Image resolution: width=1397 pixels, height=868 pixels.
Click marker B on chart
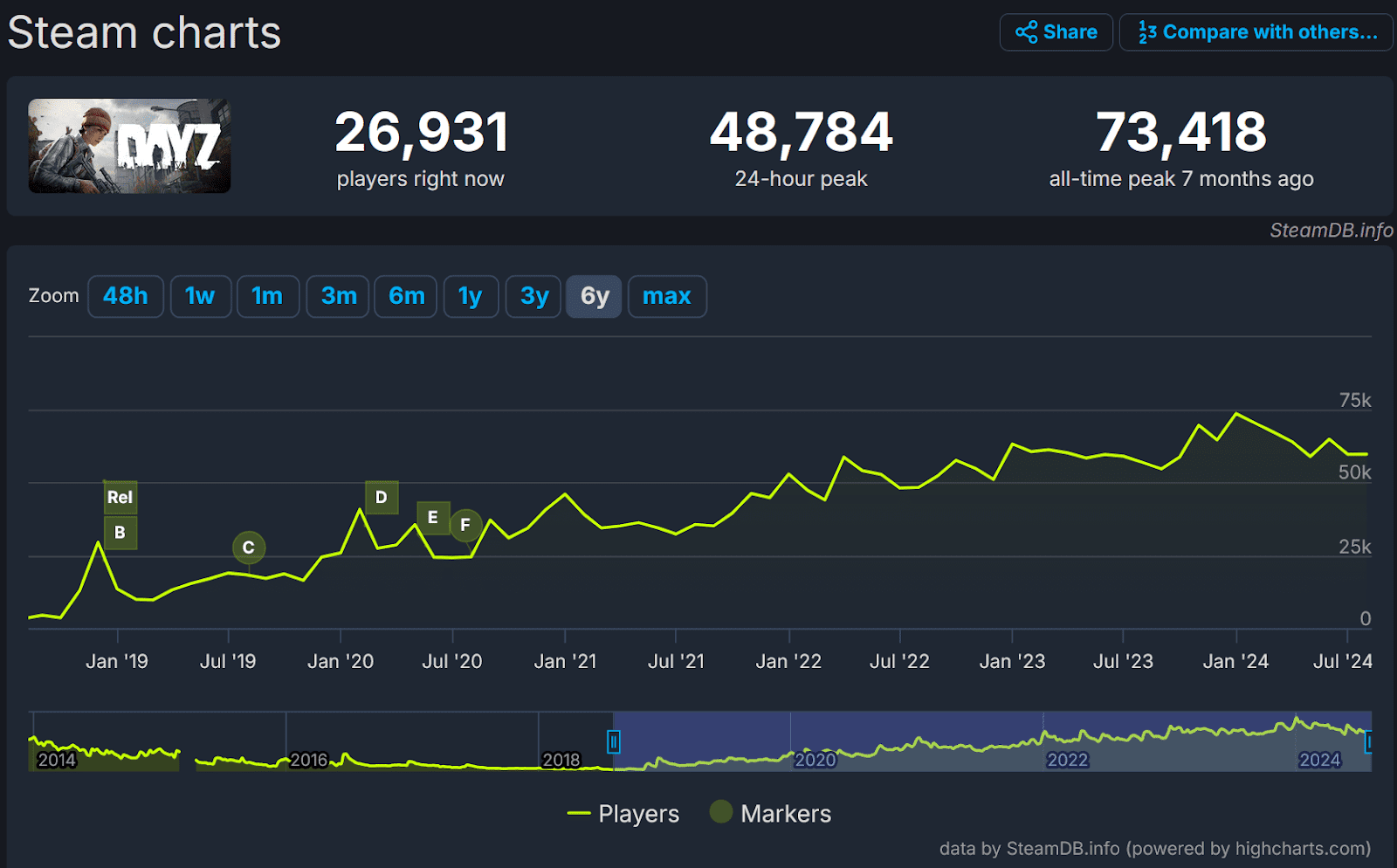[x=120, y=533]
